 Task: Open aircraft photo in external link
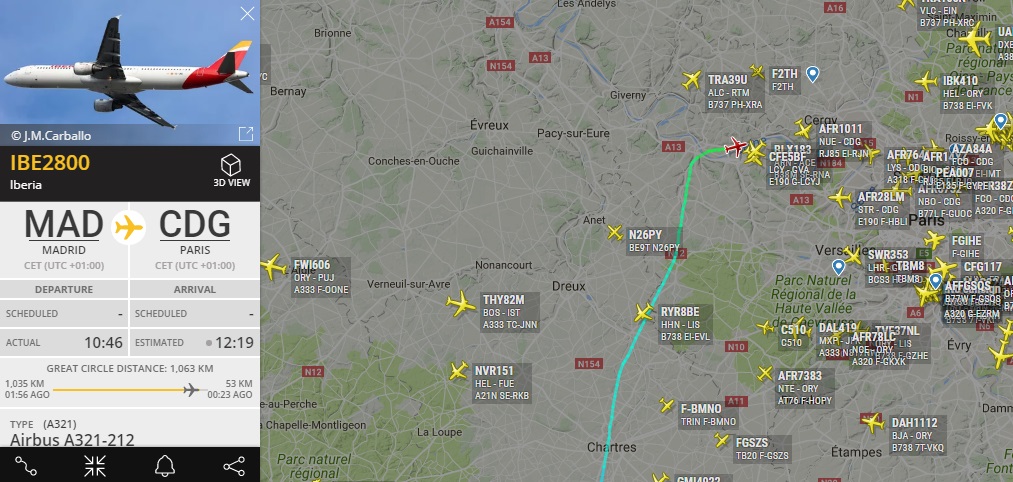(245, 134)
